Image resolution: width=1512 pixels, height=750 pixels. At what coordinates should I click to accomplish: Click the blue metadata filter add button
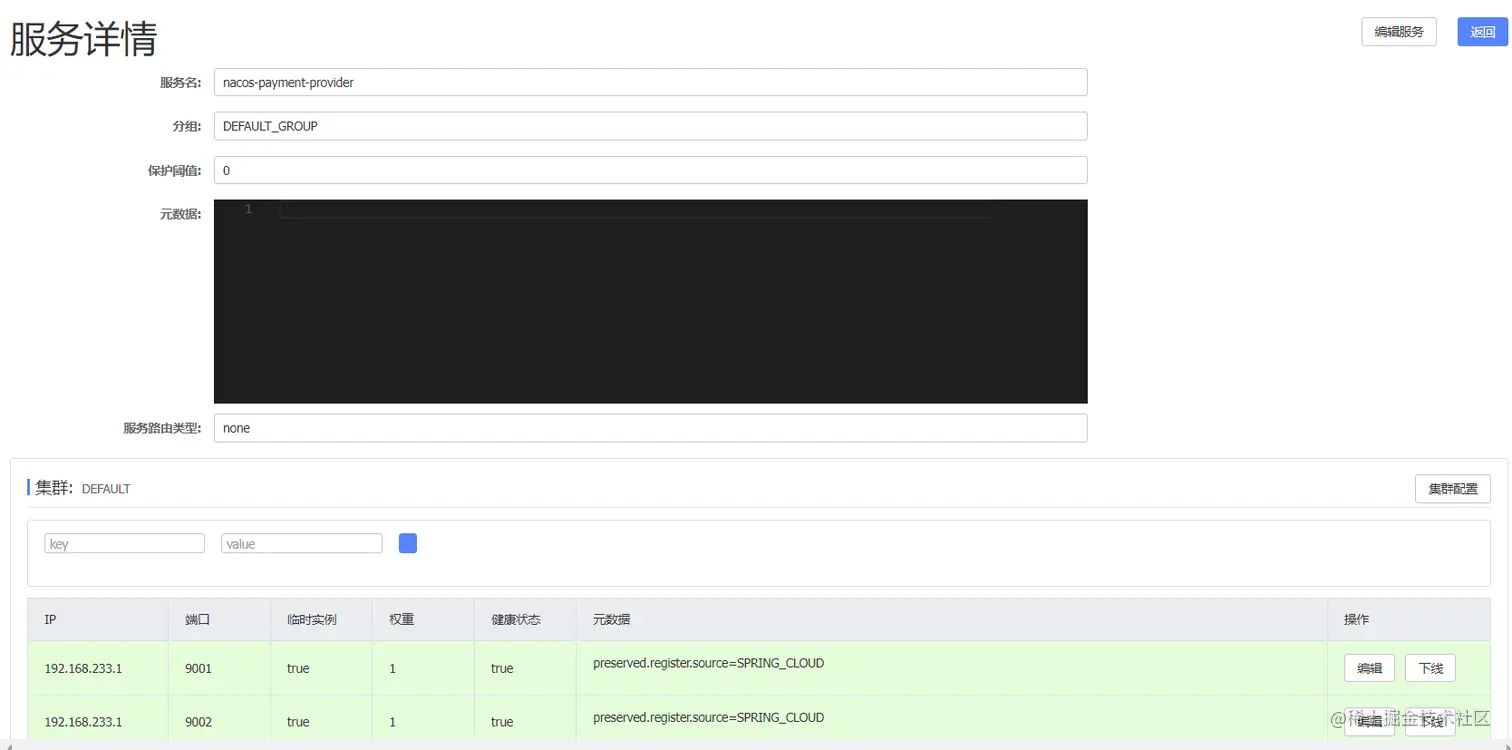coord(408,543)
